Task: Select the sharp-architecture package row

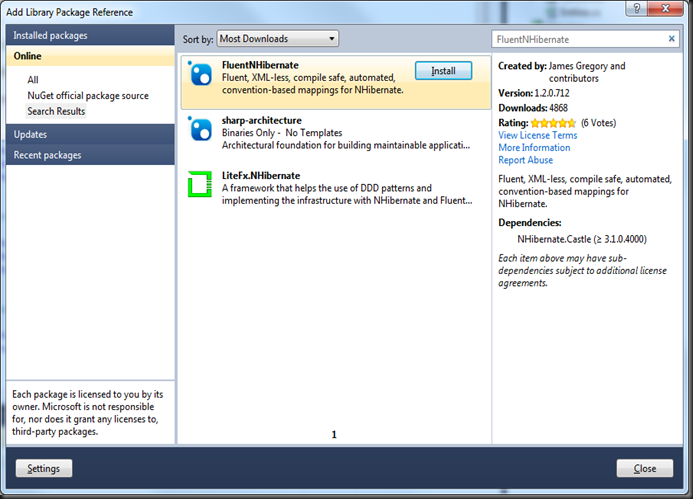Action: click(336, 132)
